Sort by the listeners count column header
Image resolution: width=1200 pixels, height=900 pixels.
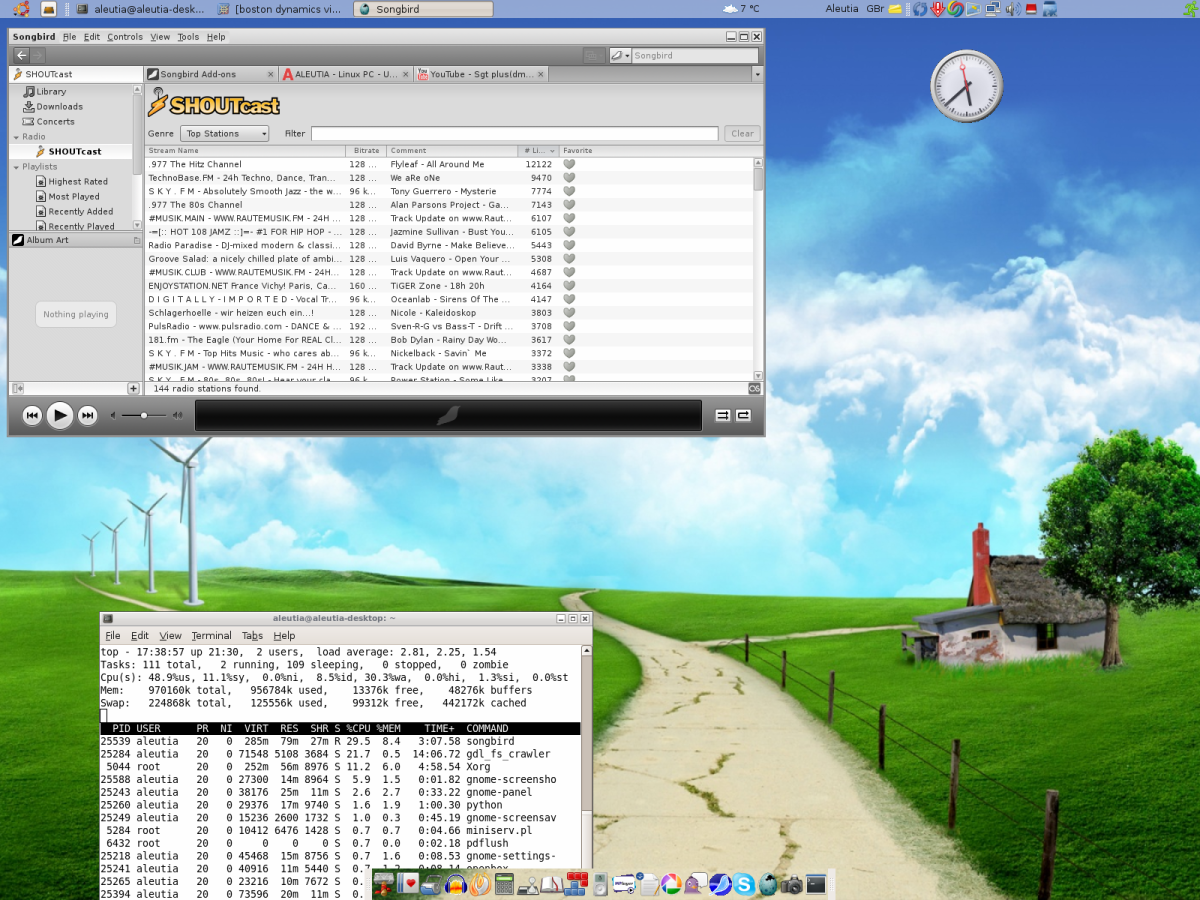538,151
